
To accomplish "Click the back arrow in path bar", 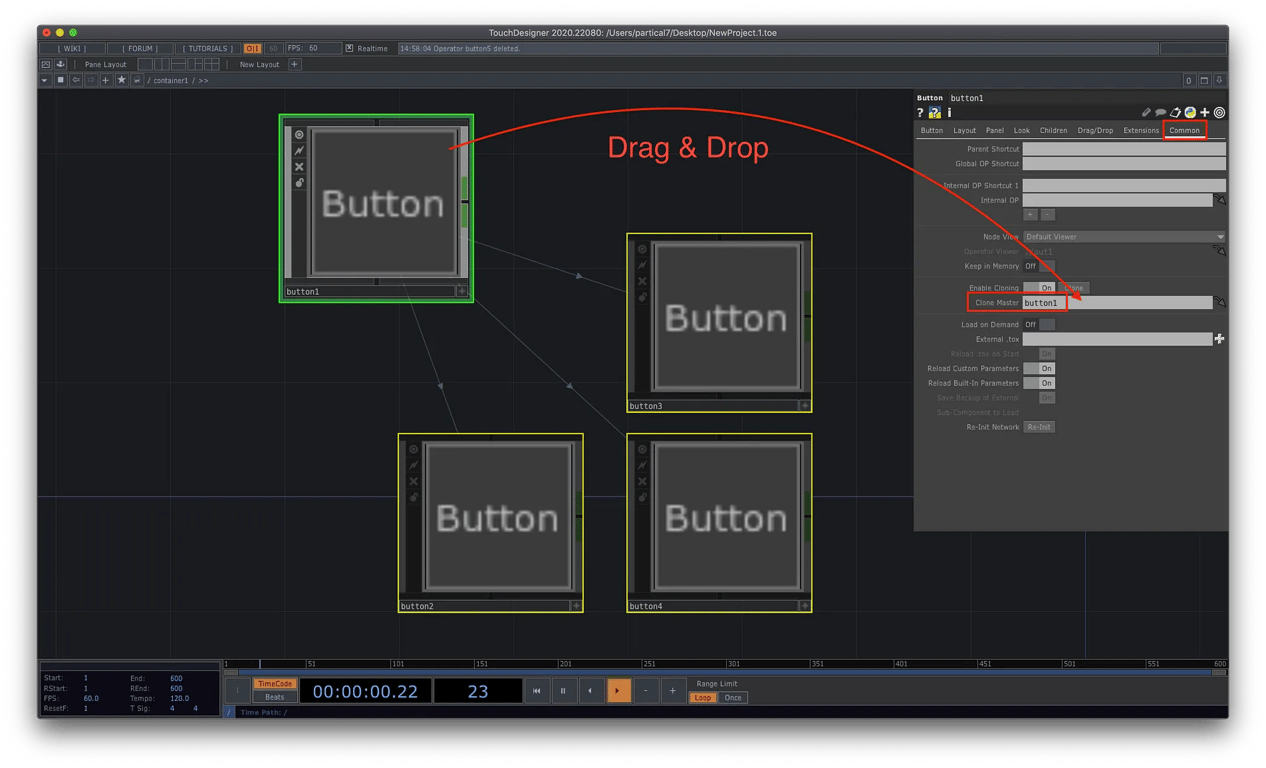I will pyautogui.click(x=75, y=80).
